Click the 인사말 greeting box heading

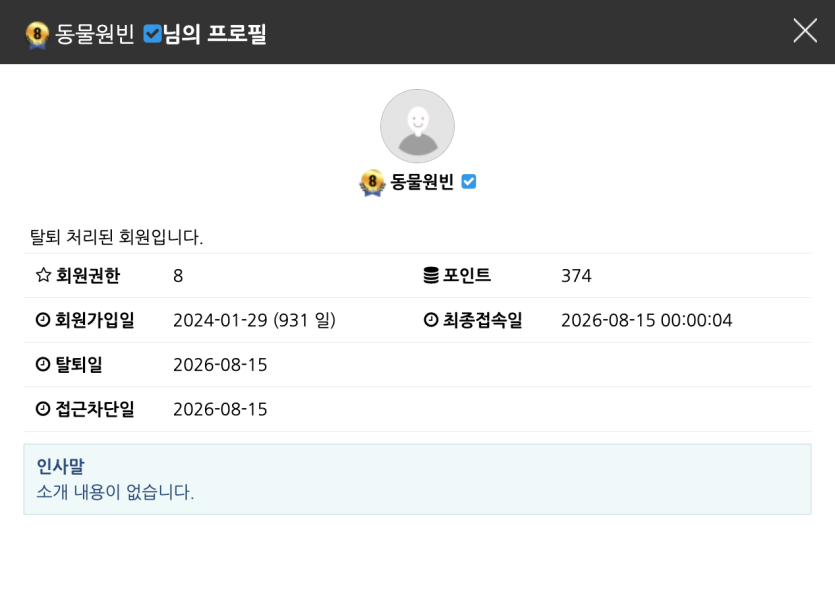point(60,466)
